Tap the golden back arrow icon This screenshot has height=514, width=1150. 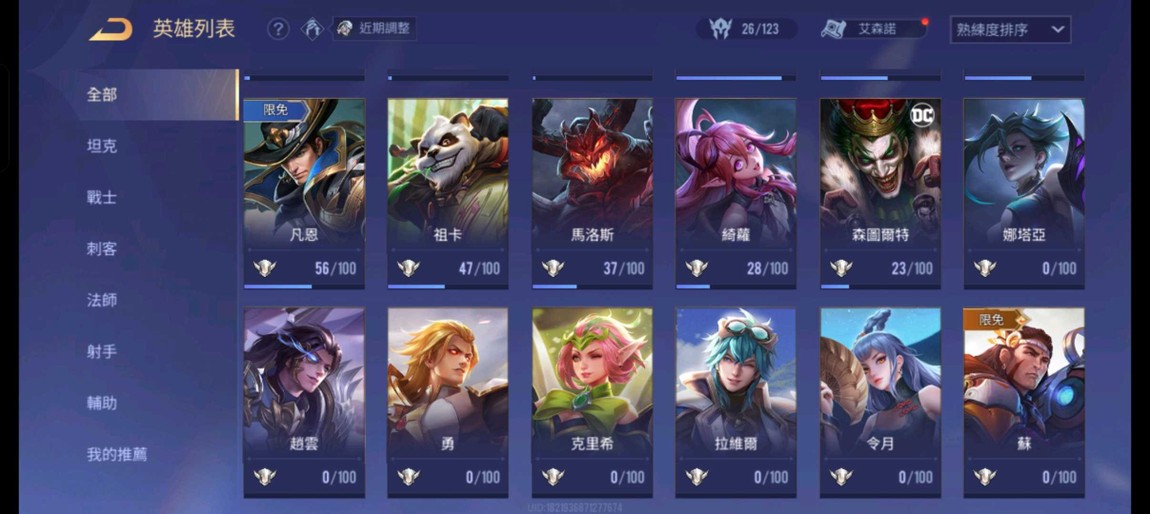click(x=111, y=30)
